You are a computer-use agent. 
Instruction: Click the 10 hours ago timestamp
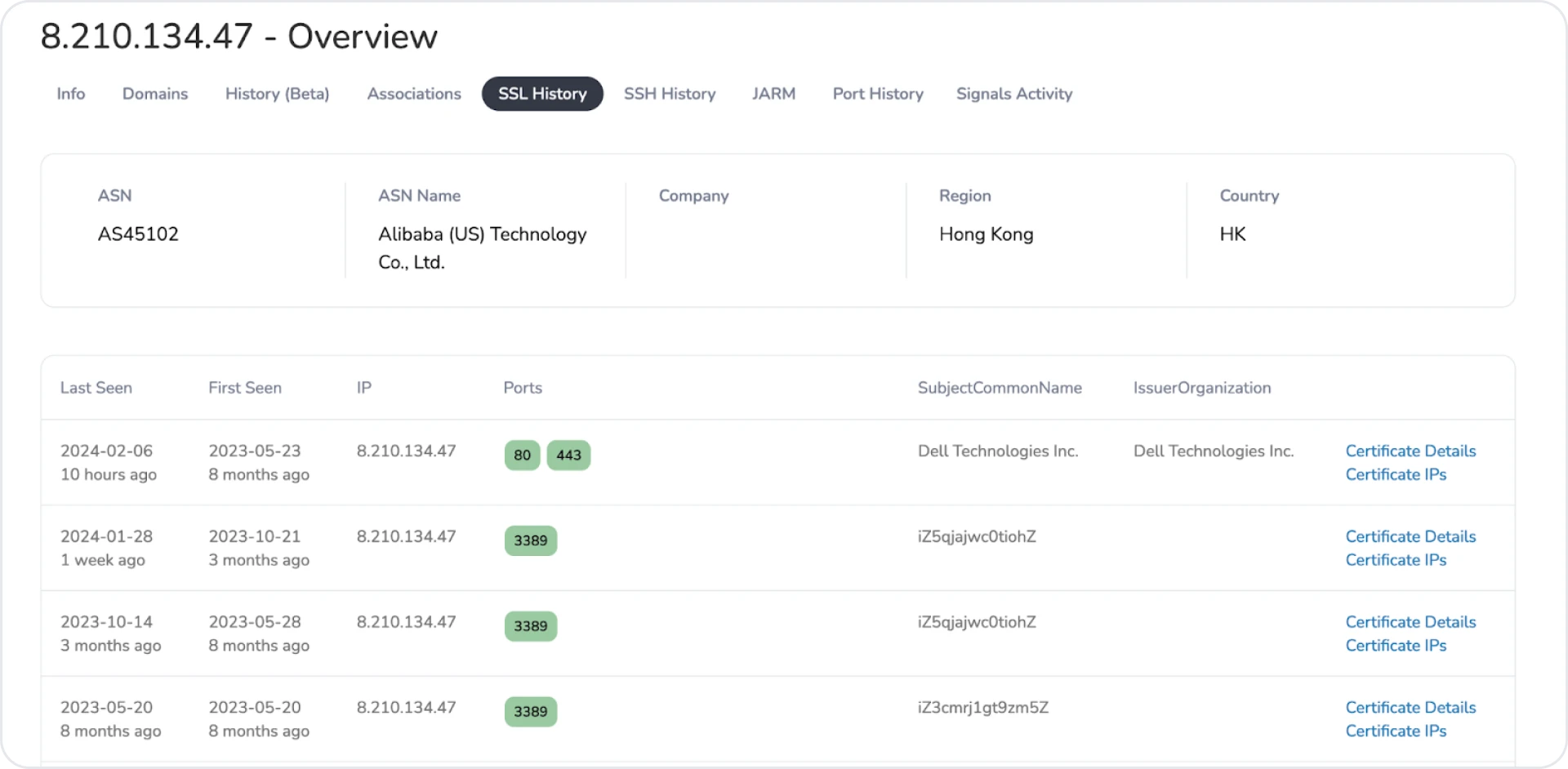pos(109,474)
